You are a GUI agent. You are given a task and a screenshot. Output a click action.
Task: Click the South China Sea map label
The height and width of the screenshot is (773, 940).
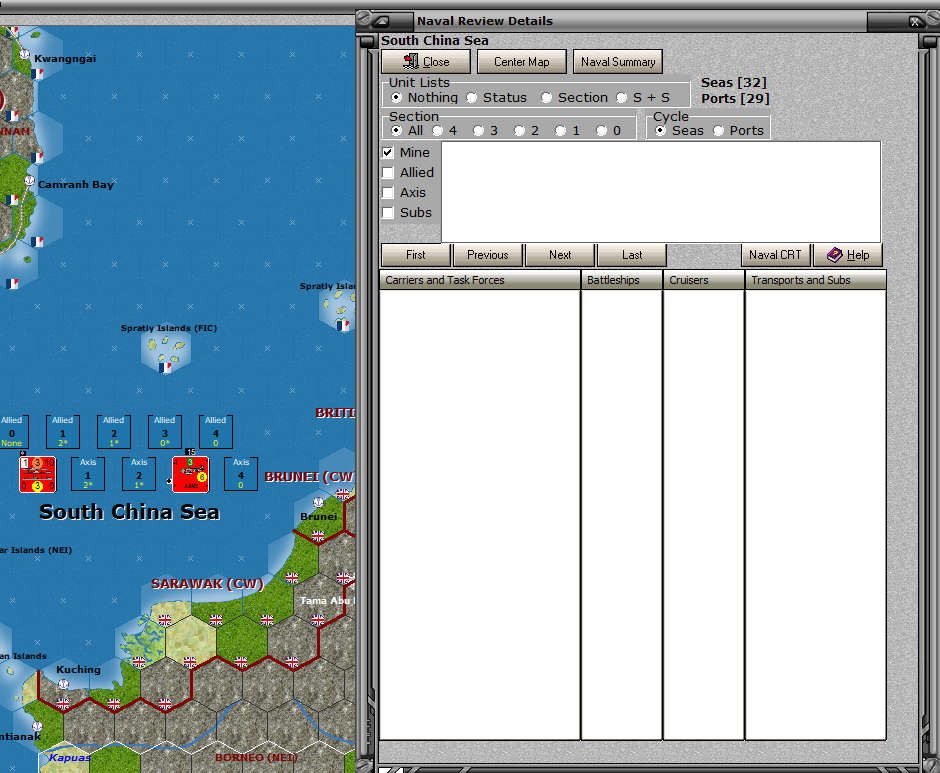[129, 512]
